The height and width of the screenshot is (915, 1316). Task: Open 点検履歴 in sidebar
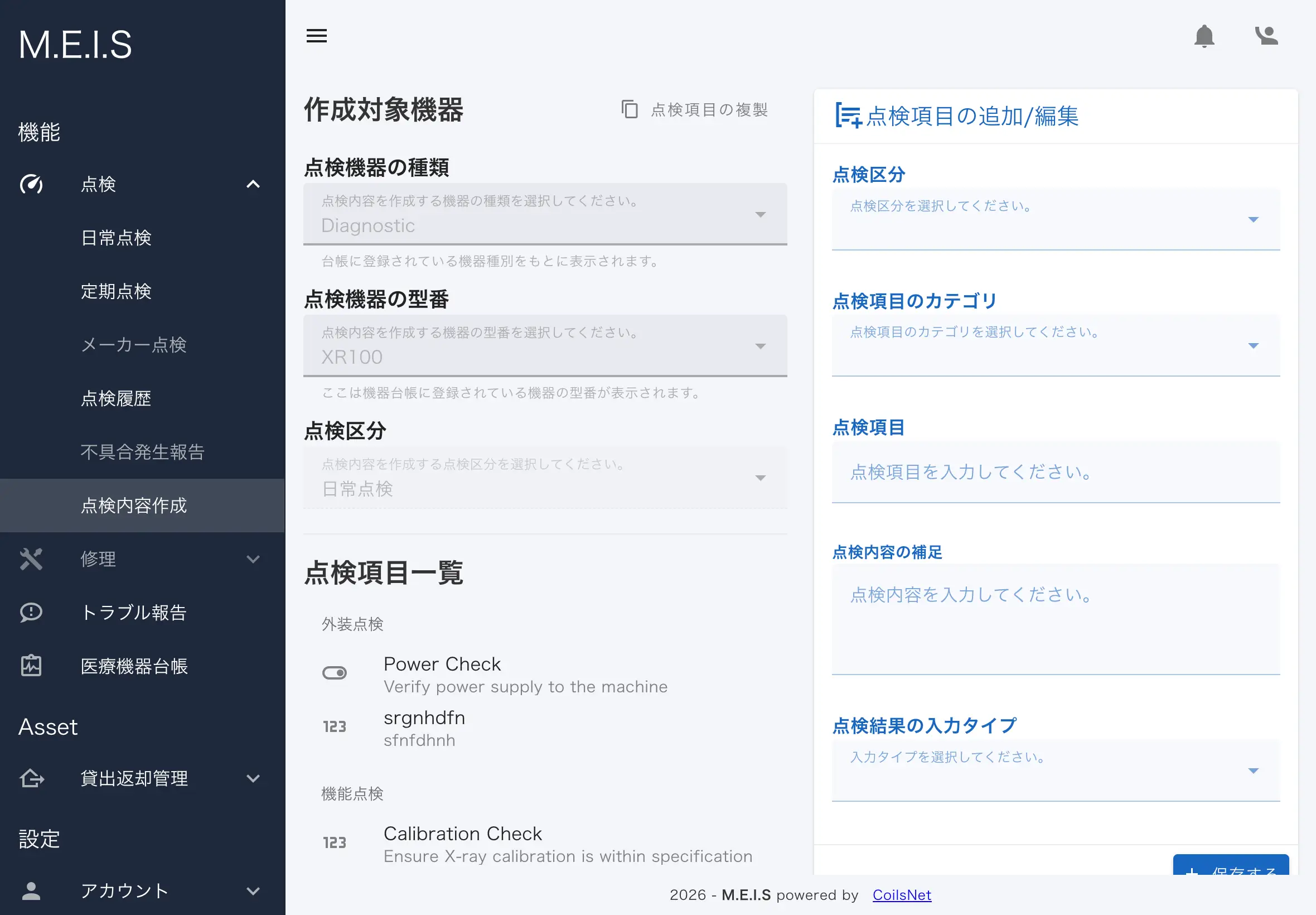(x=142, y=398)
